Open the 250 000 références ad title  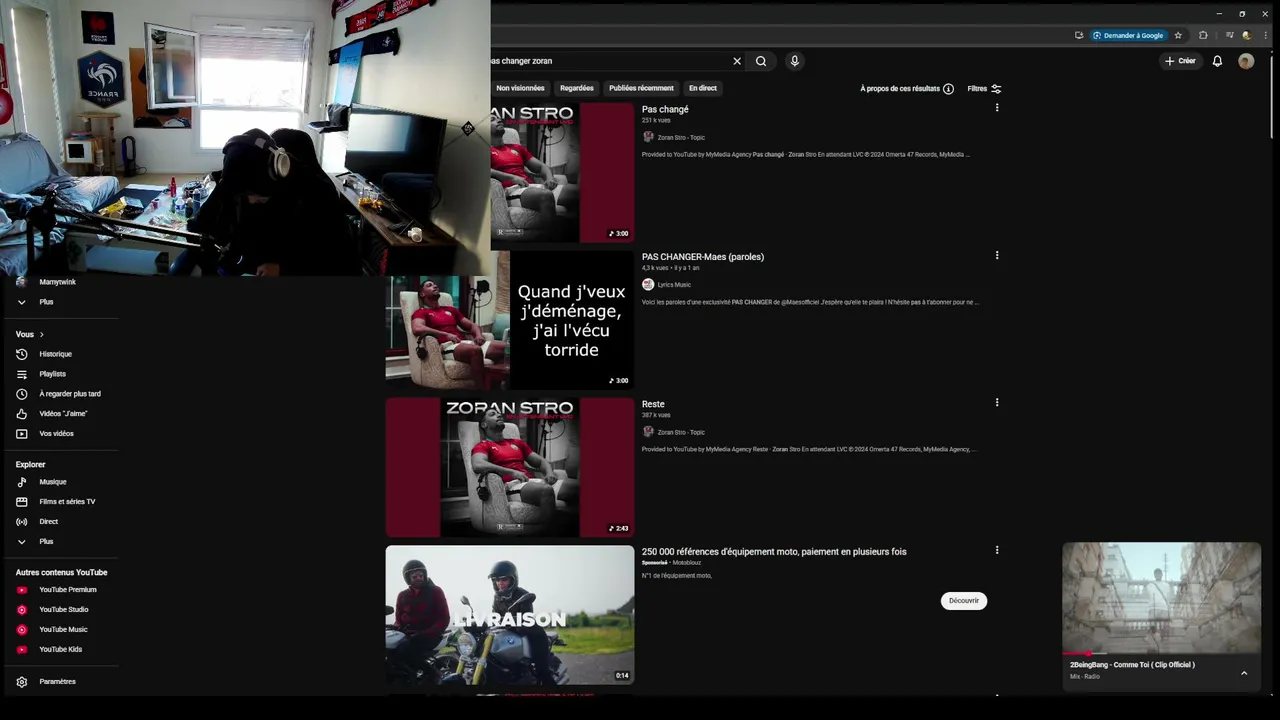click(774, 552)
